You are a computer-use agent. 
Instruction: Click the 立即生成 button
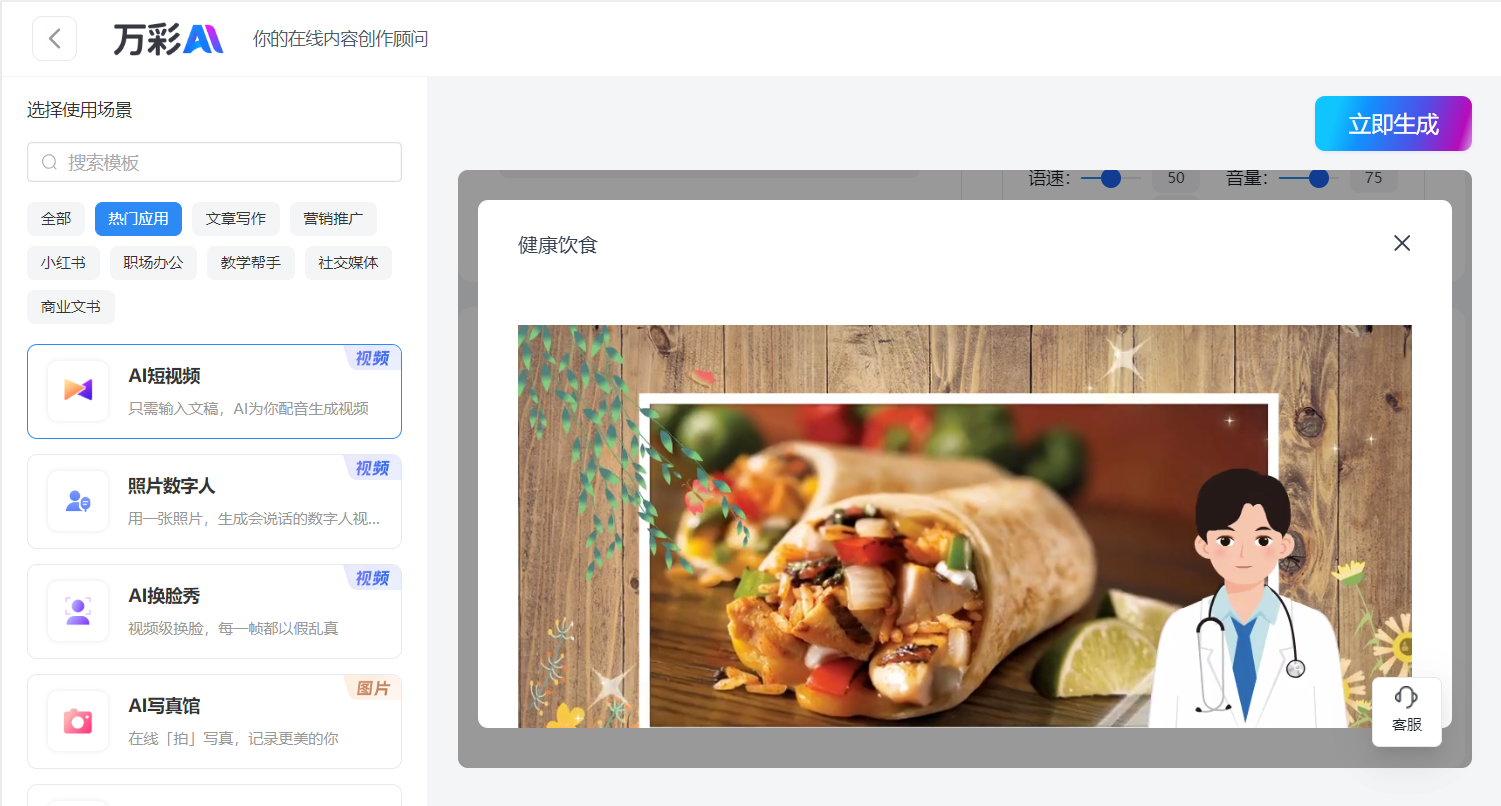1393,124
